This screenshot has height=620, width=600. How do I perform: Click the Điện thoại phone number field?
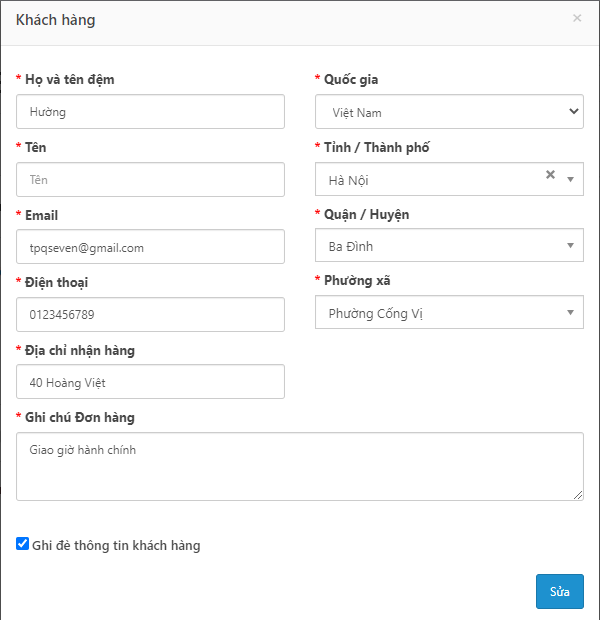coord(150,315)
